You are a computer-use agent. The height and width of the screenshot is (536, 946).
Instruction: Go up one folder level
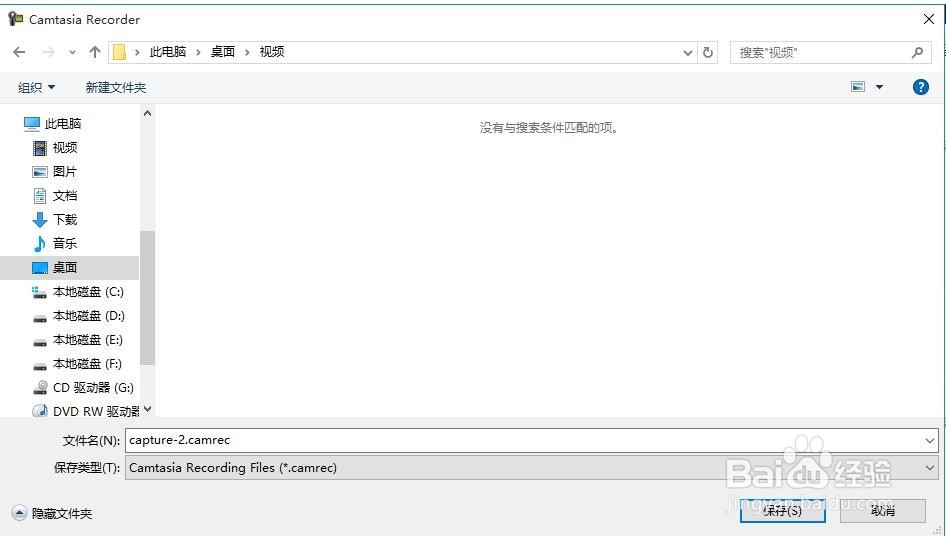(95, 53)
